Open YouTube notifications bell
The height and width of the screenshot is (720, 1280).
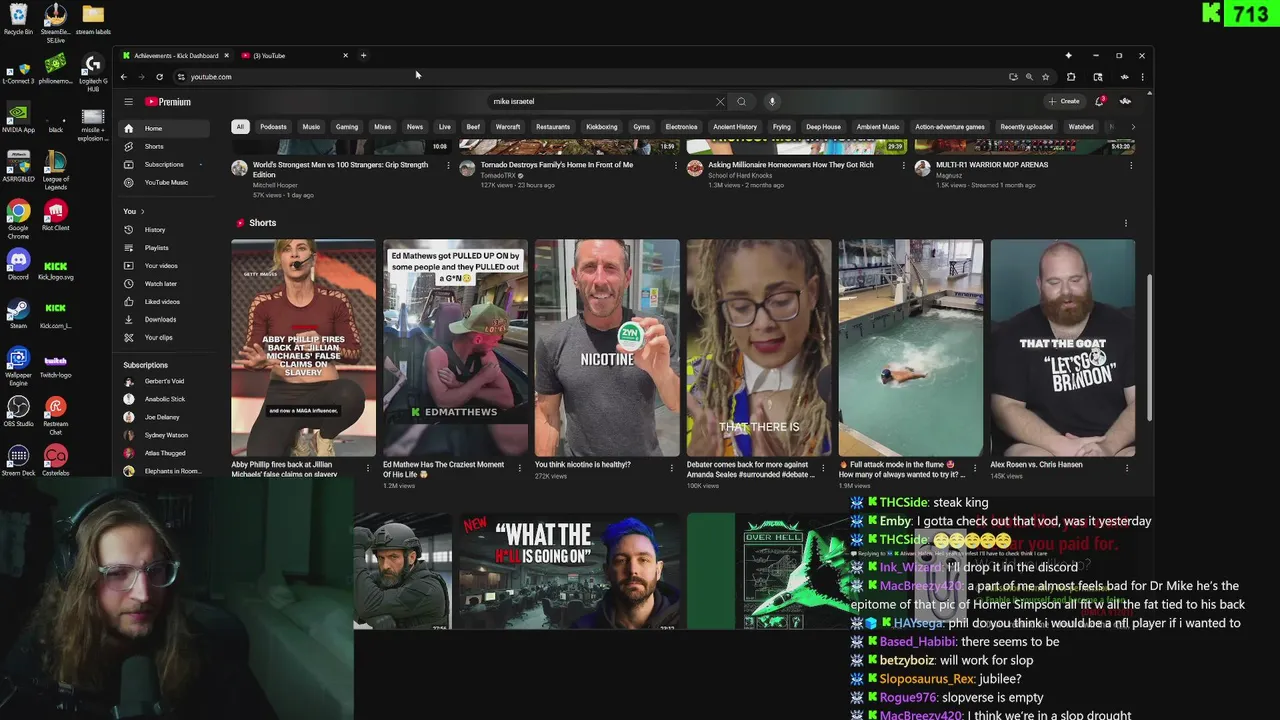point(1100,101)
